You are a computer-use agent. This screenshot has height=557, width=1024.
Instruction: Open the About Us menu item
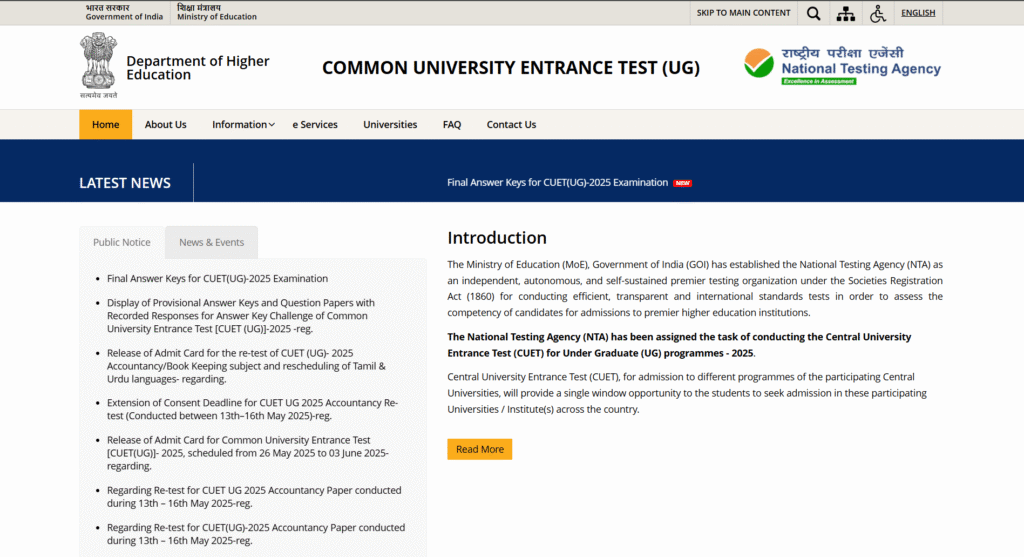click(x=165, y=124)
